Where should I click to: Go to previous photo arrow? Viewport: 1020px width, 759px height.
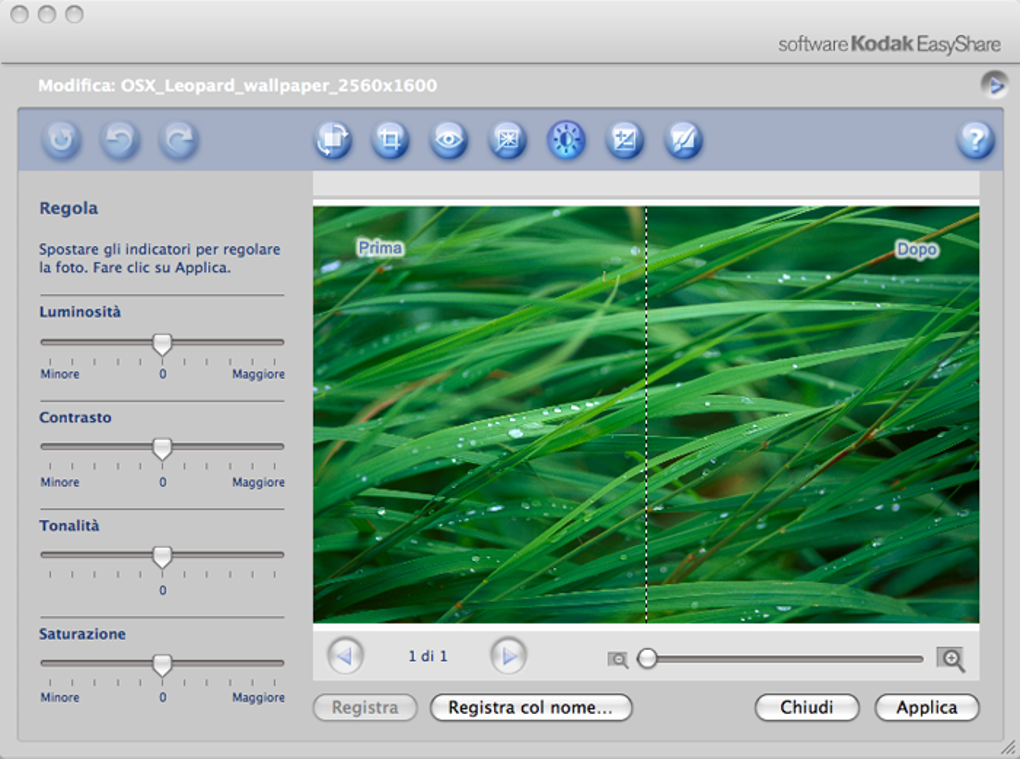[x=345, y=656]
